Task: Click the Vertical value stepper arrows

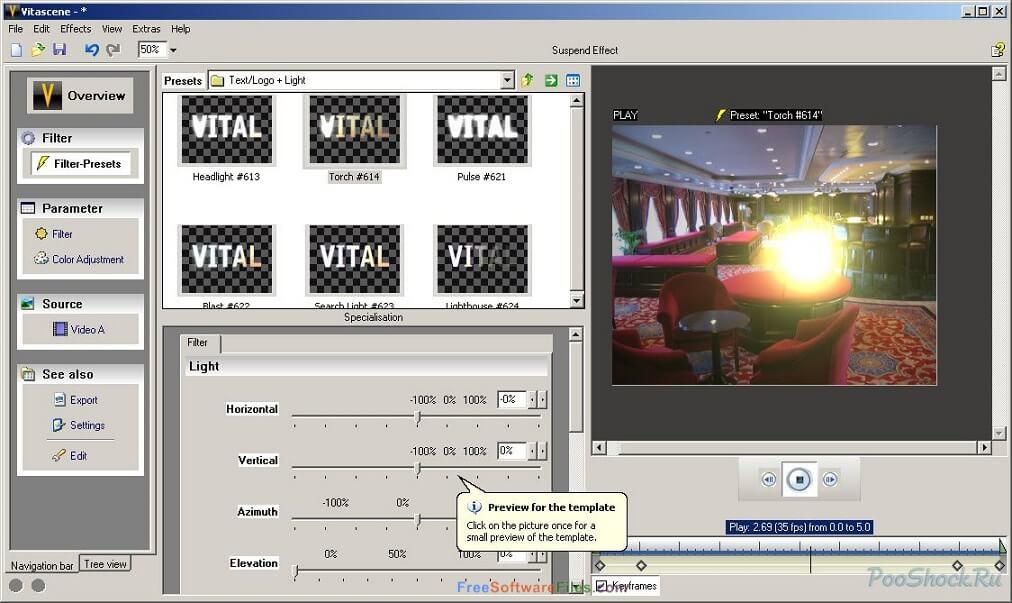Action: pyautogui.click(x=538, y=451)
